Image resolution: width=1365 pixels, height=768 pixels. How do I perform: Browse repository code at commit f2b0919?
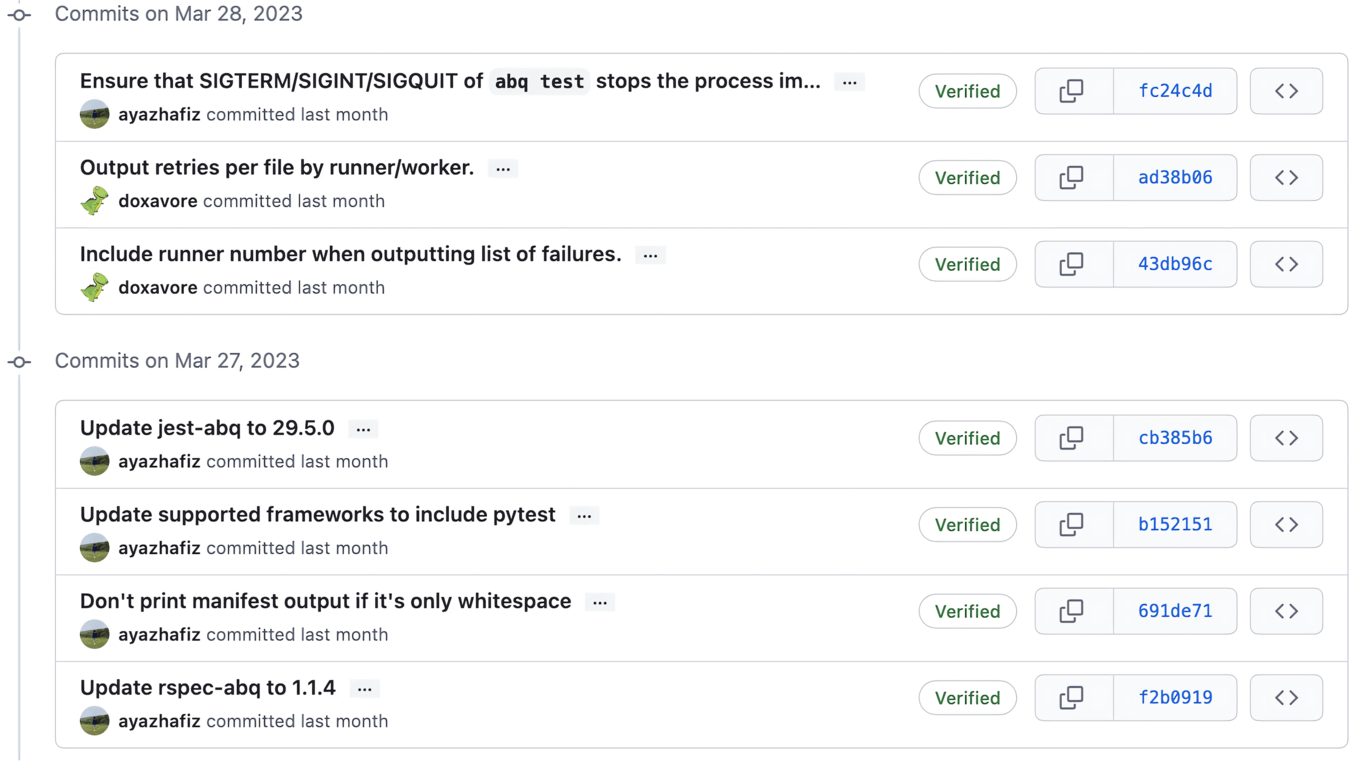(x=1286, y=697)
